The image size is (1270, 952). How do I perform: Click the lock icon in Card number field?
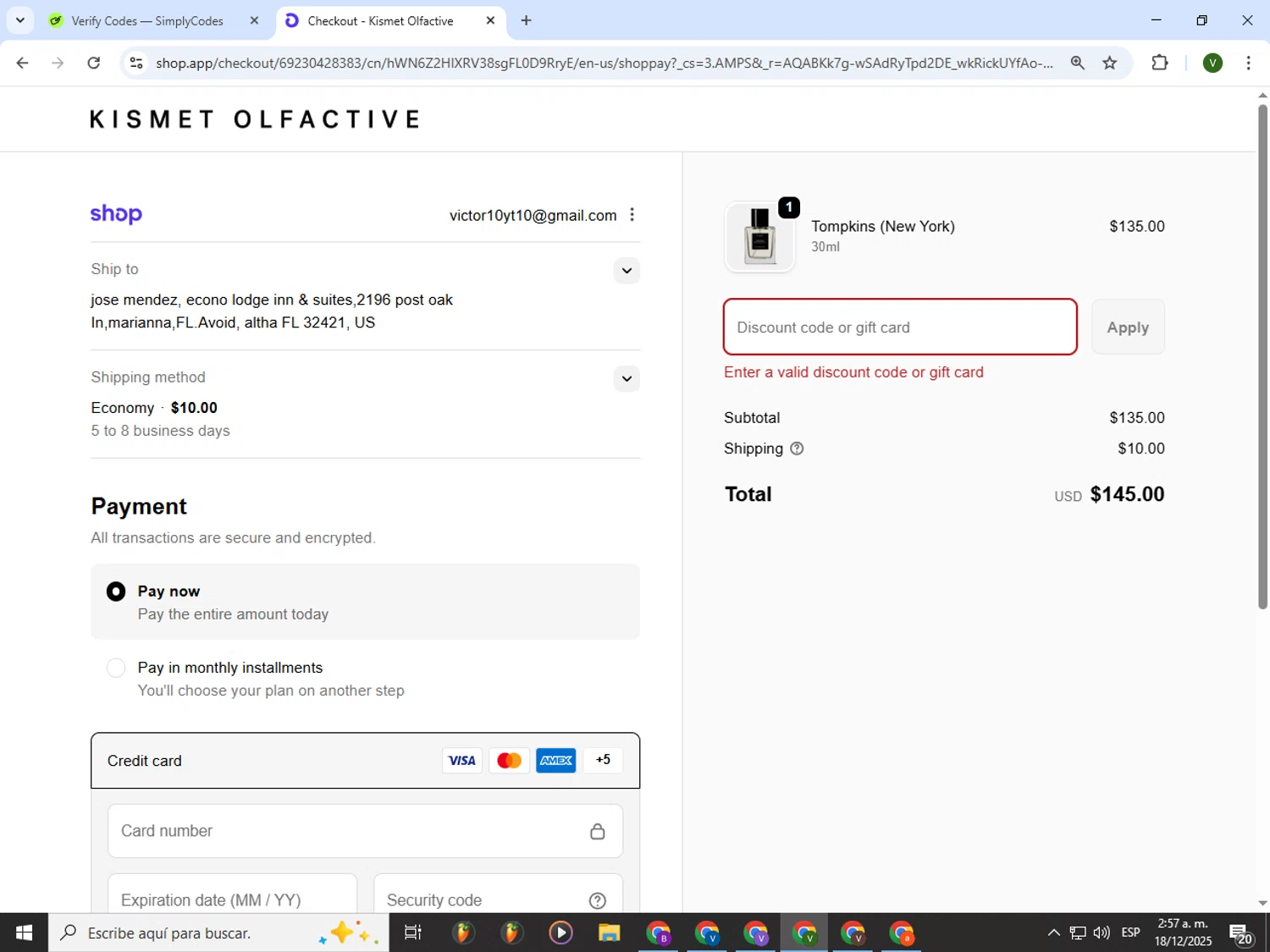(x=598, y=832)
